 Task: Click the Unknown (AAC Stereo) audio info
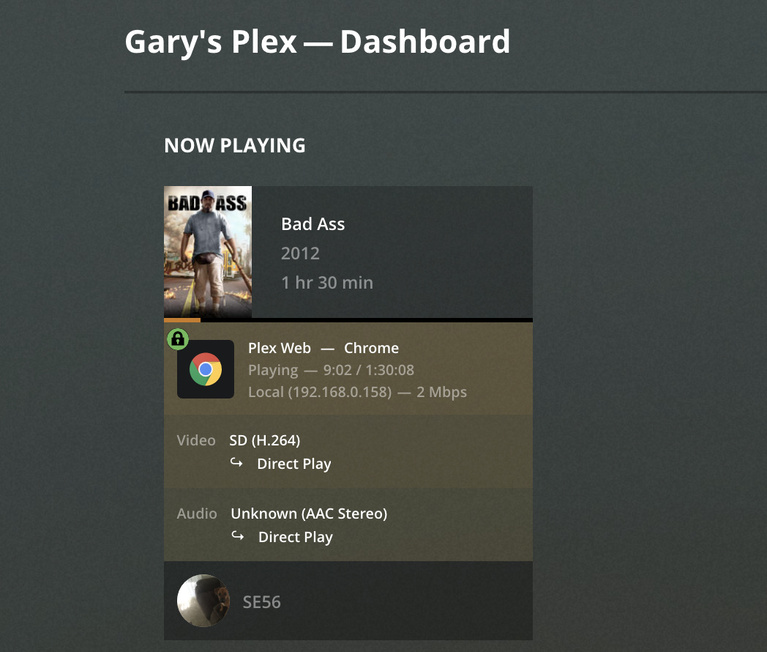point(309,514)
